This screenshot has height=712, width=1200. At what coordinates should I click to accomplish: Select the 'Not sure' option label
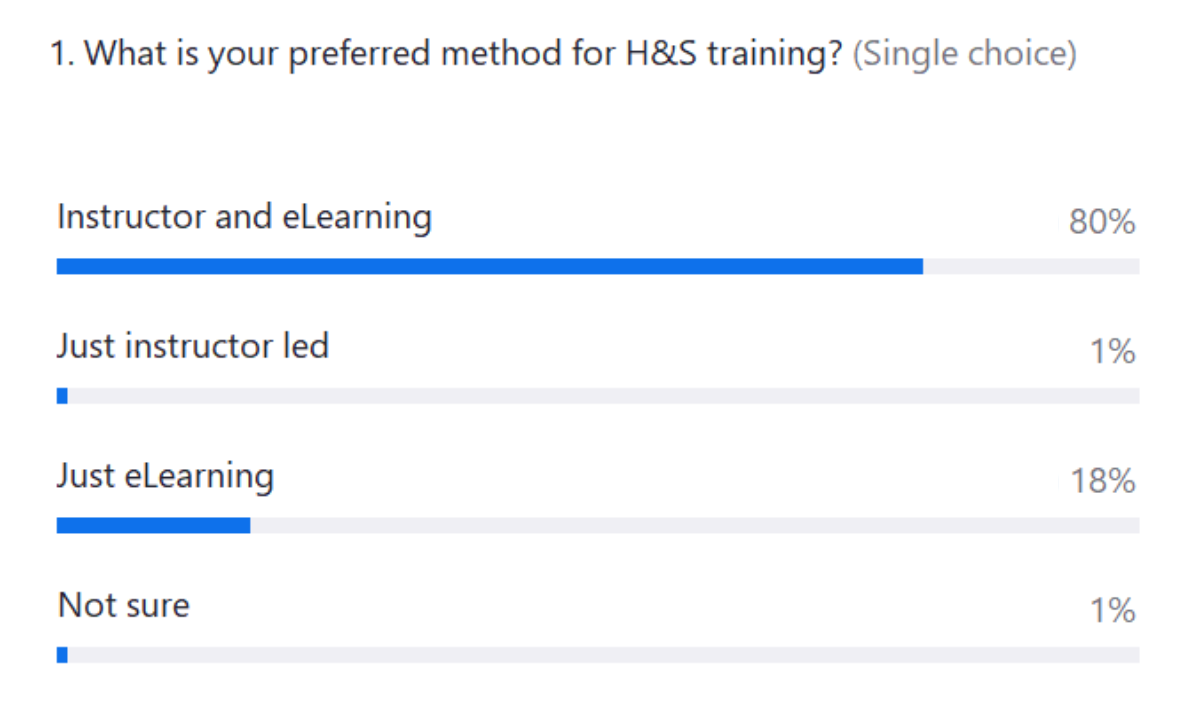123,605
